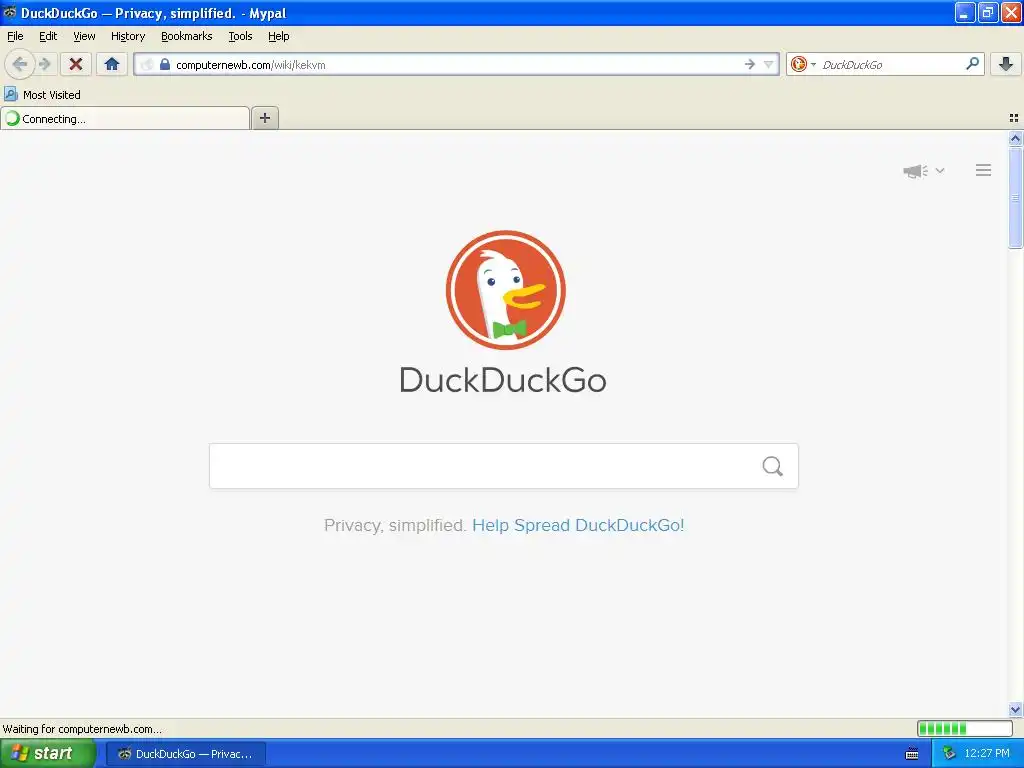This screenshot has width=1024, height=768.
Task: Show all tabs grid button
Action: point(1014,118)
